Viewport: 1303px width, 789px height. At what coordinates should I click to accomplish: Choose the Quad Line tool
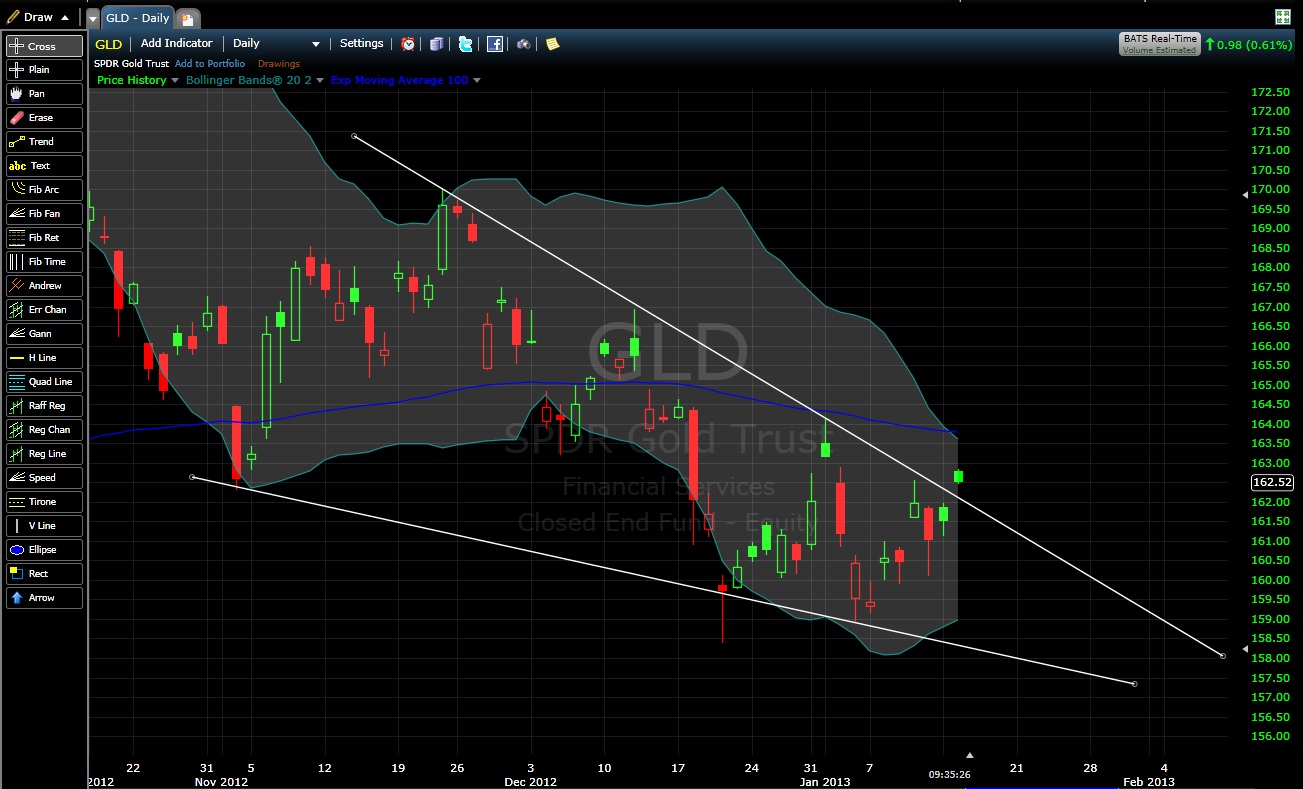(43, 382)
